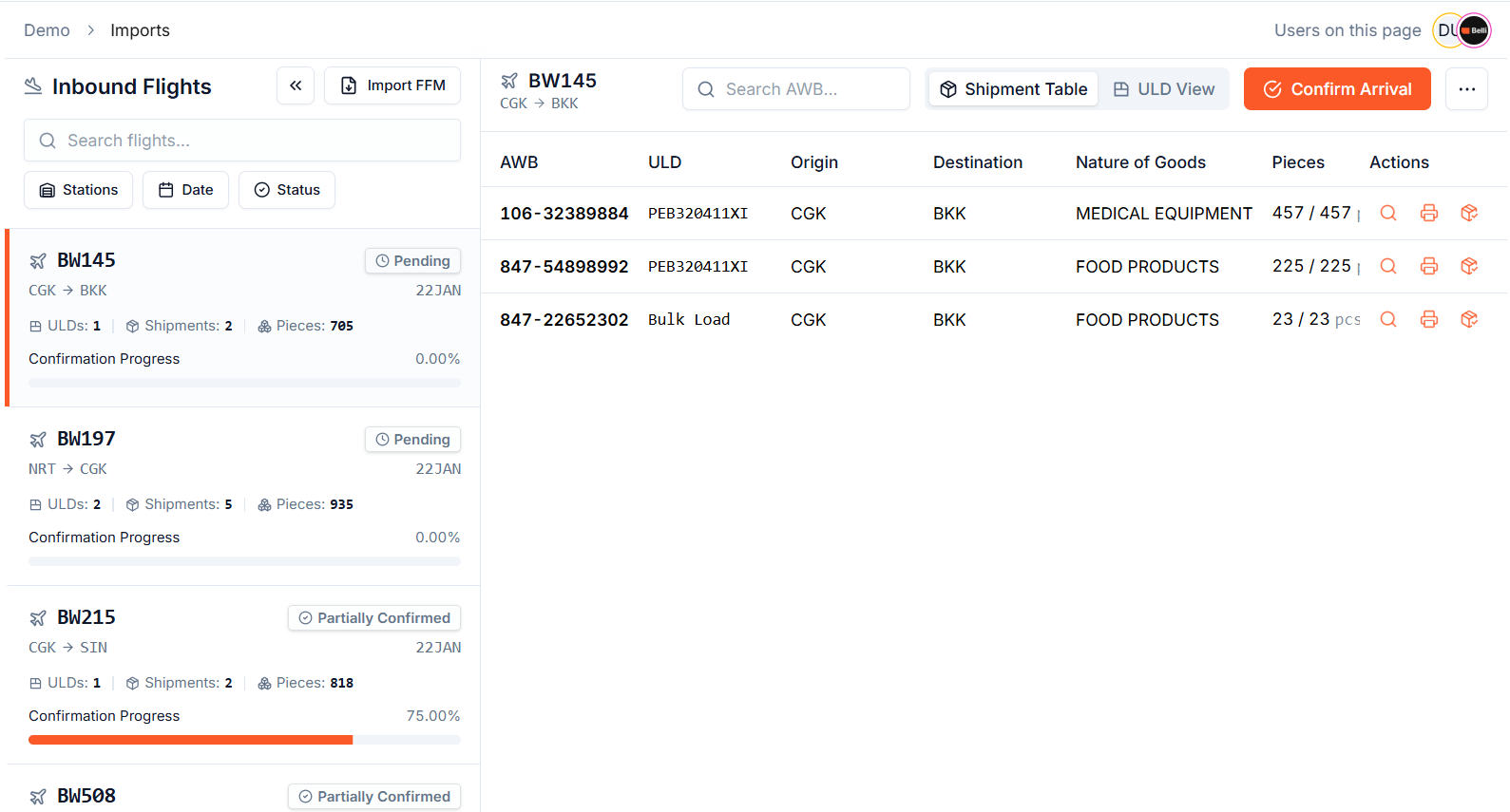Image resolution: width=1510 pixels, height=812 pixels.
Task: Click BW145 confirmation progress bar
Action: click(244, 383)
